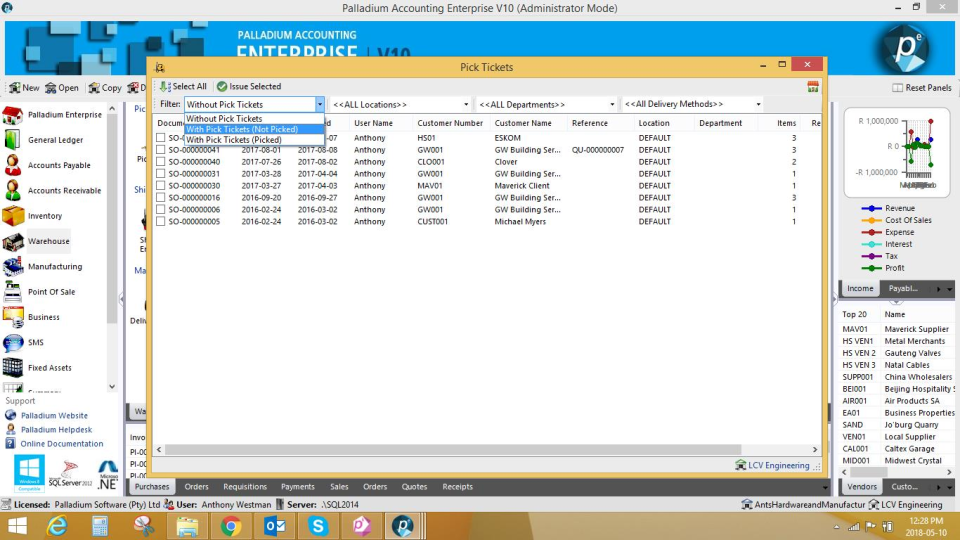Open Accounts Payable module icon
Screen dimensions: 960x540
pyautogui.click(x=13, y=165)
